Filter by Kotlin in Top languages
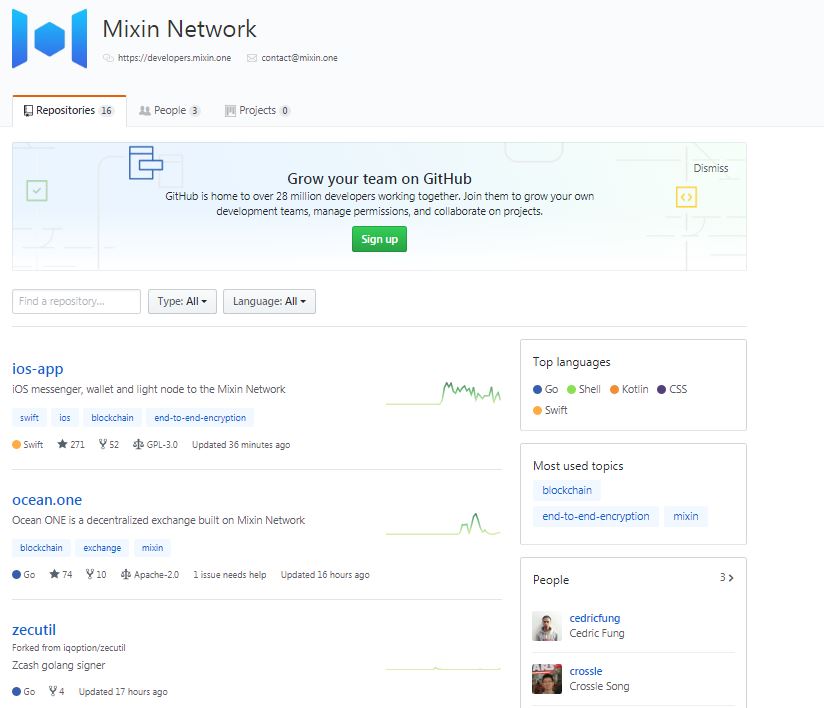Viewport: 824px width, 708px height. tap(629, 389)
